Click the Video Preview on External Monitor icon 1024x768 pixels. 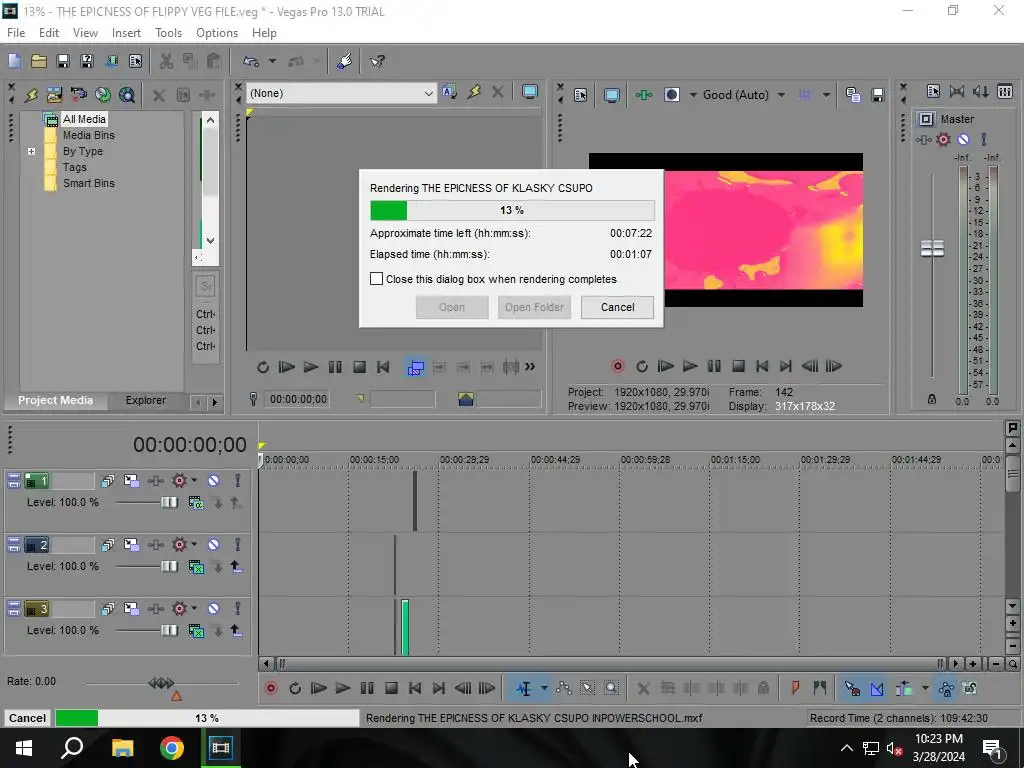[611, 95]
